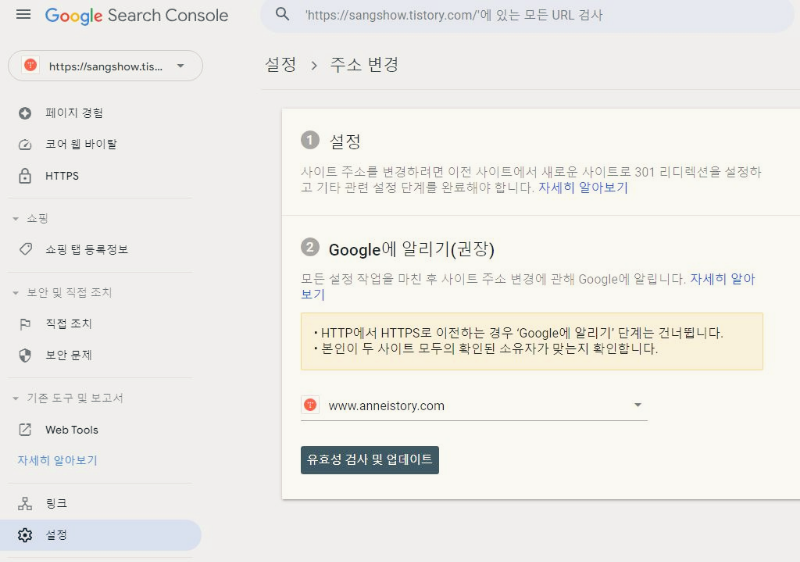The height and width of the screenshot is (562, 800).
Task: Go back to 설정 breadcrumb
Action: tap(281, 65)
